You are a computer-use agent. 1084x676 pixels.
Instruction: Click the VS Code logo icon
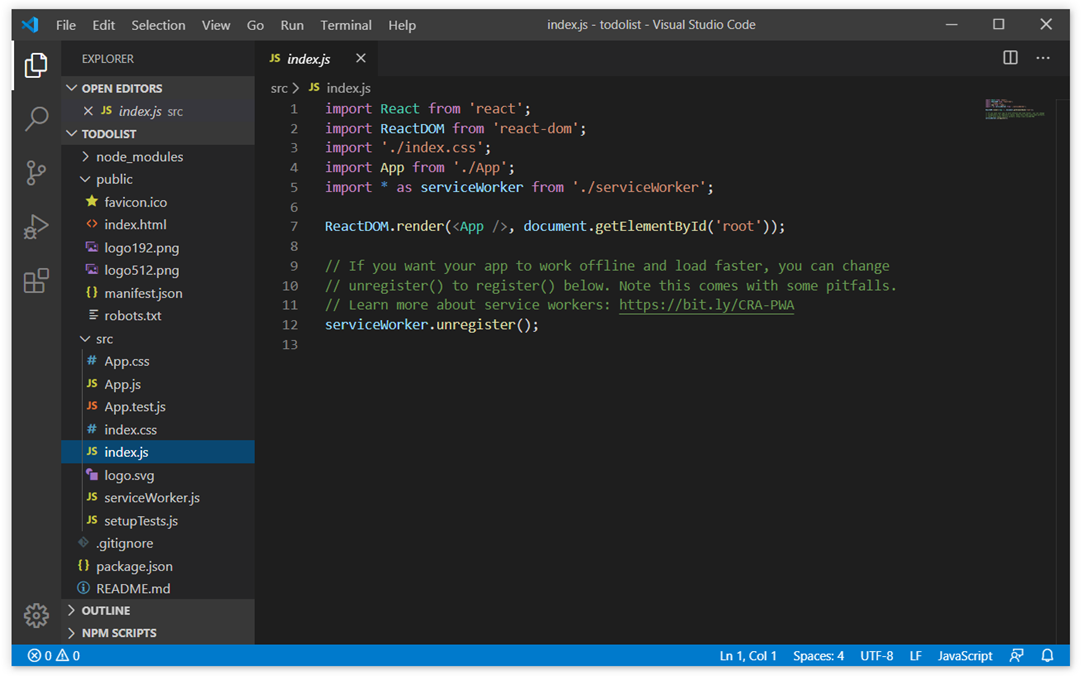click(x=30, y=25)
